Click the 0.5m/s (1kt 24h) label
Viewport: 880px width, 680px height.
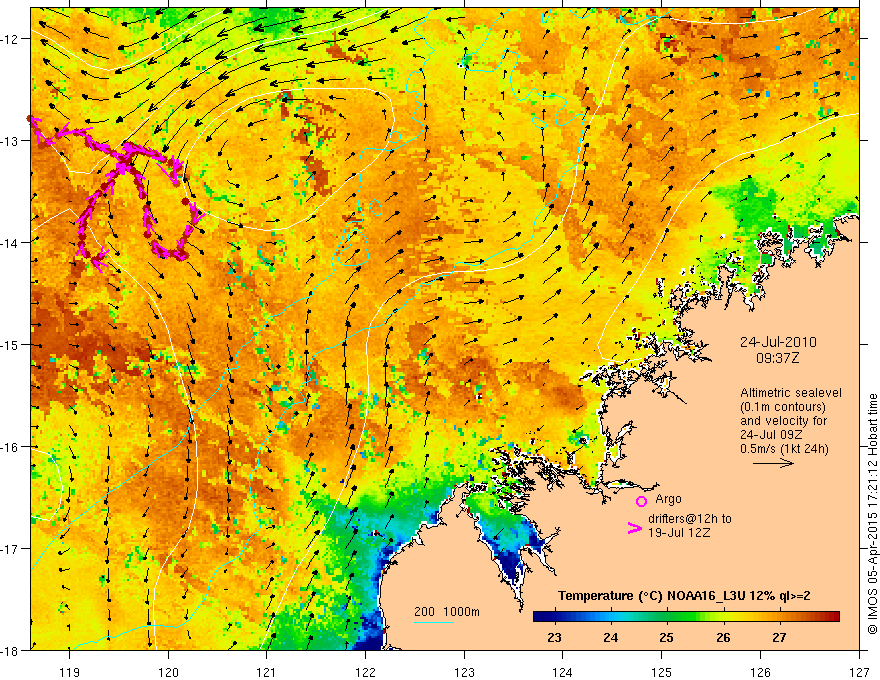click(x=784, y=449)
